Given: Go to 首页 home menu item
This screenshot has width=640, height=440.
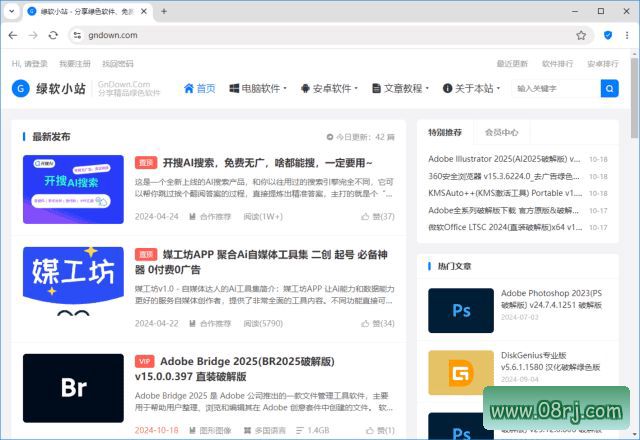Looking at the screenshot, I should (x=200, y=88).
